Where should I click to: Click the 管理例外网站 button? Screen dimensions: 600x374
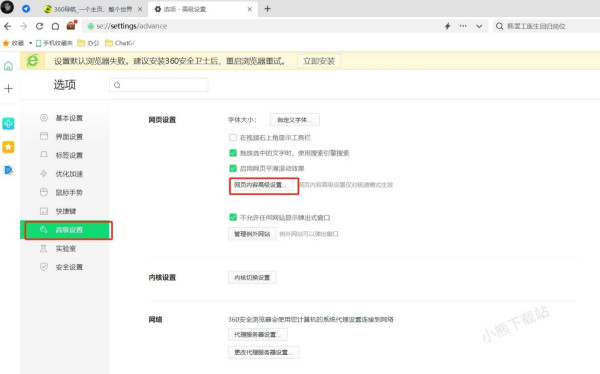[252, 234]
